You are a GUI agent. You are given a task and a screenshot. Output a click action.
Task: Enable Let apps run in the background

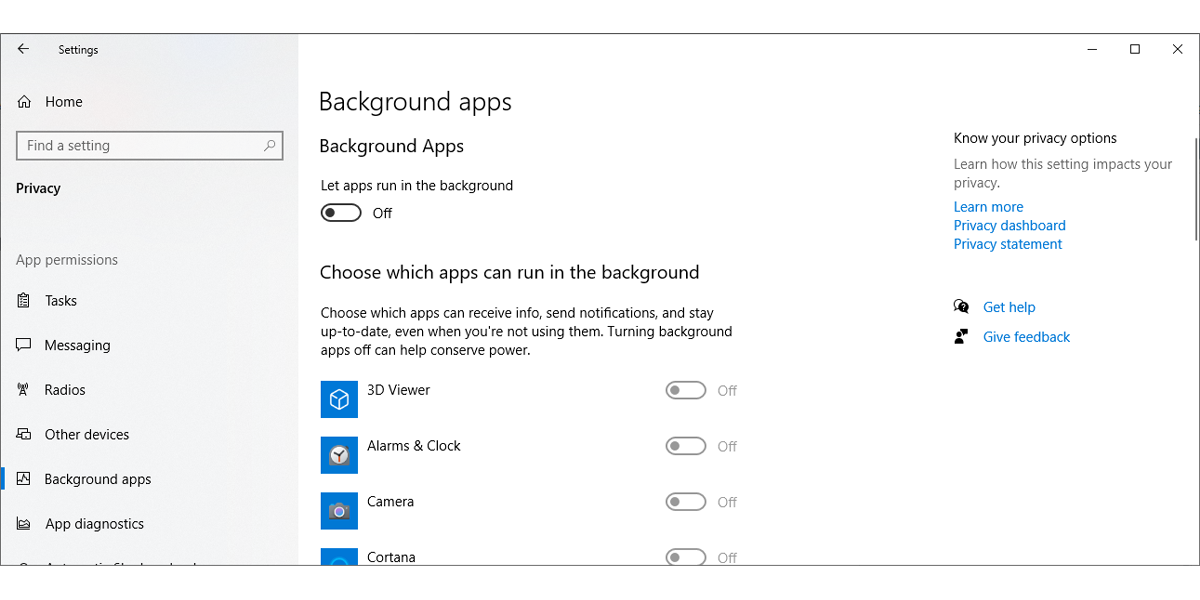click(x=341, y=213)
